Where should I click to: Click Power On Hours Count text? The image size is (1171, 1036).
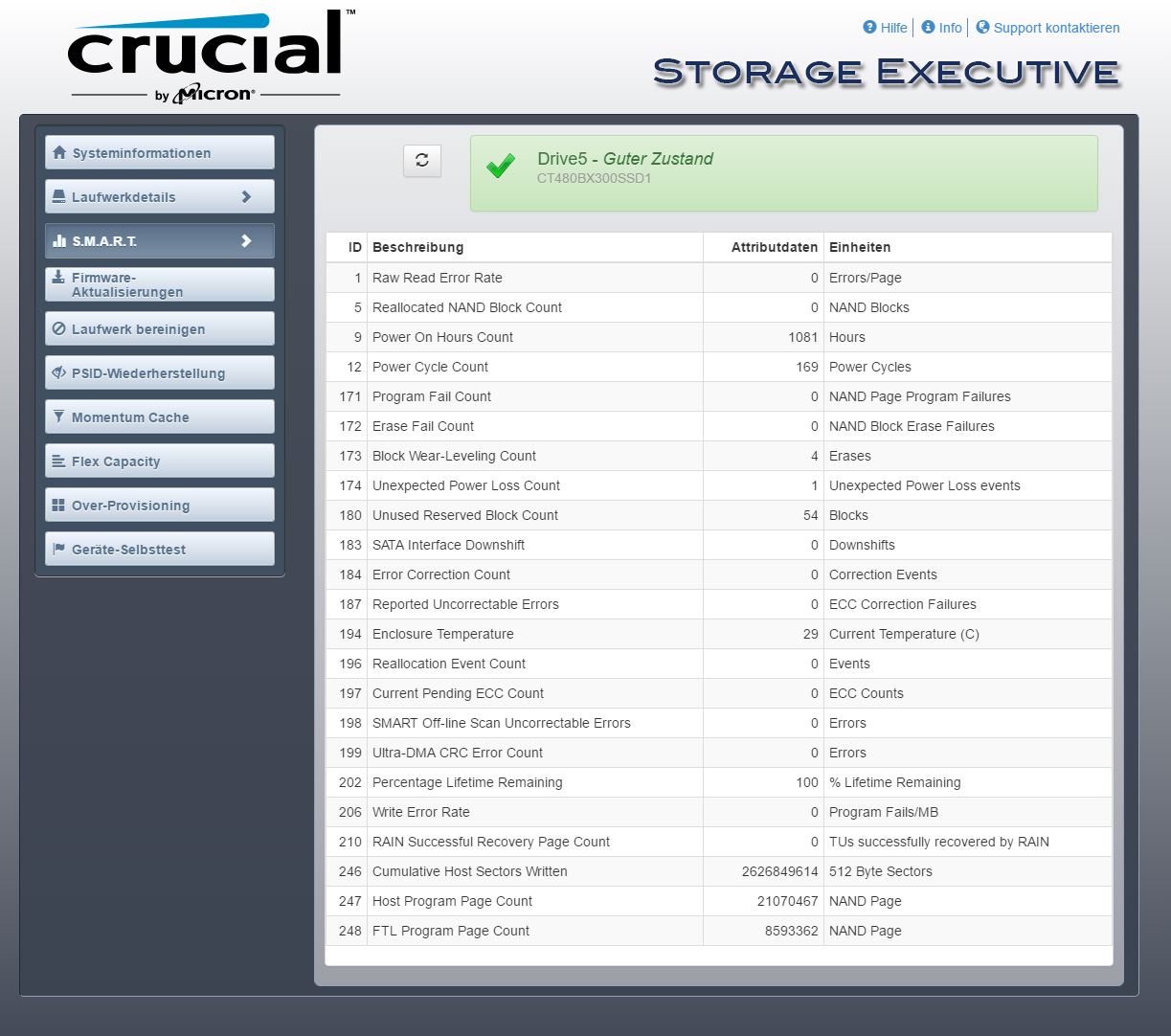[x=442, y=337]
